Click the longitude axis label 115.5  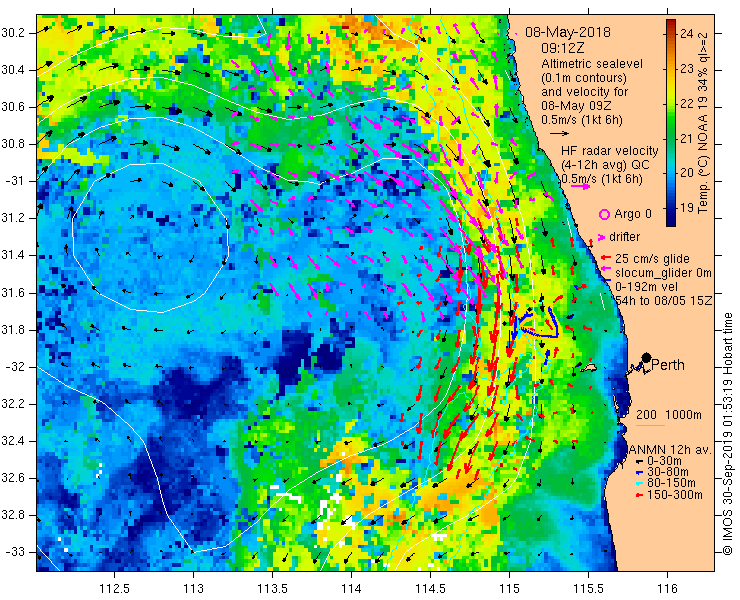point(588,589)
